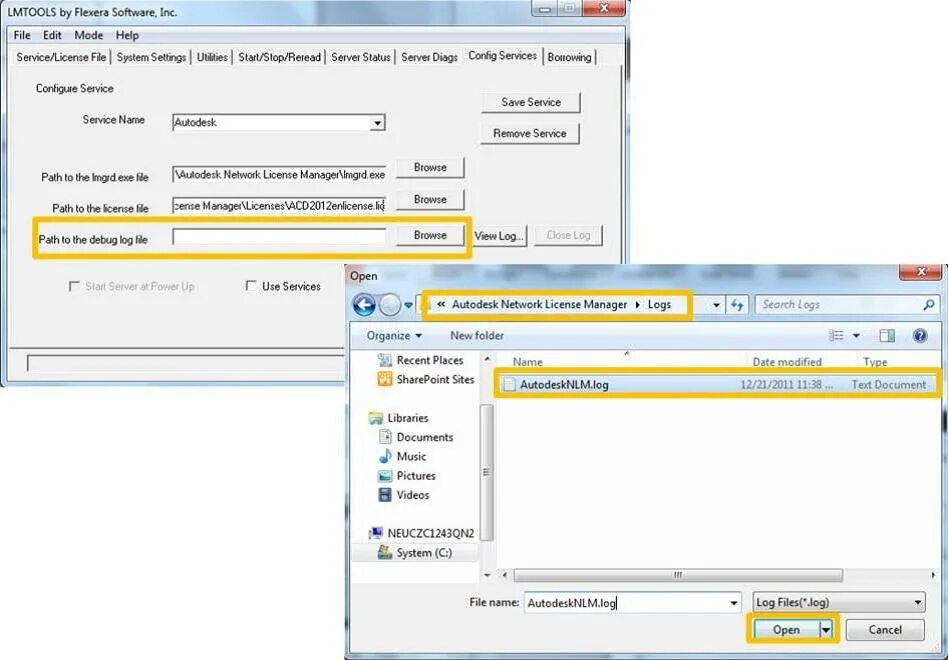
Task: Click the Logs breadcrumb segment
Action: pyautogui.click(x=659, y=305)
